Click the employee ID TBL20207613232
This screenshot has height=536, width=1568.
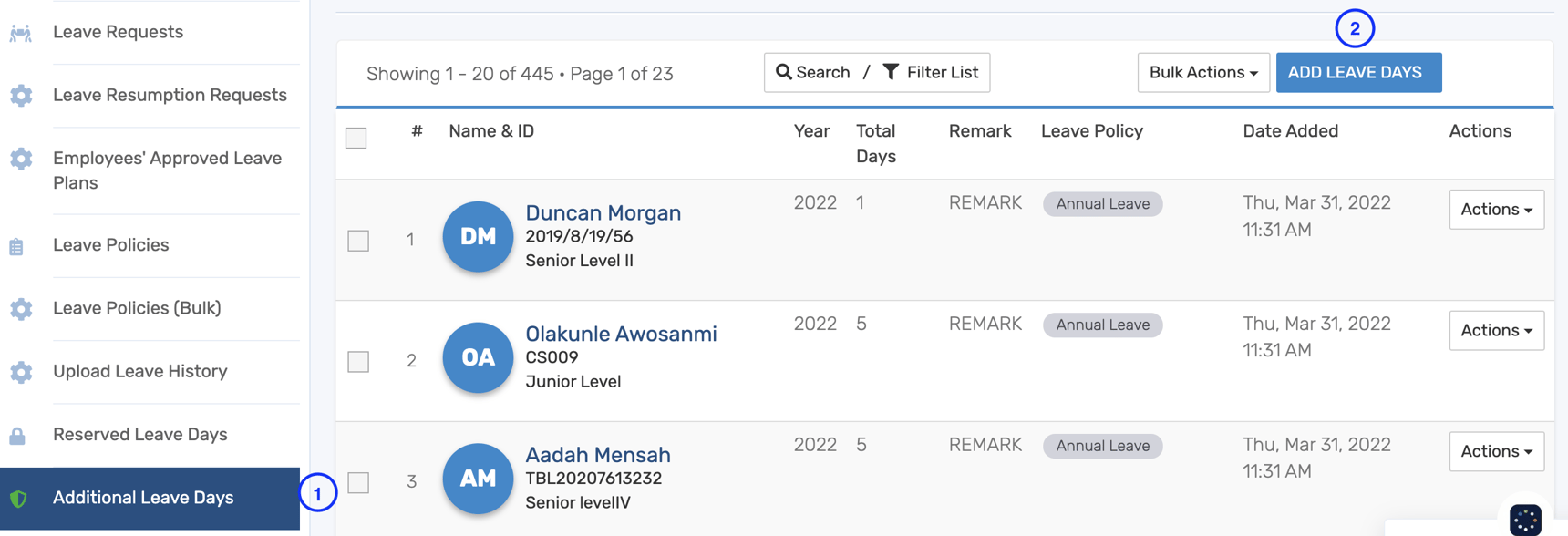click(x=594, y=479)
